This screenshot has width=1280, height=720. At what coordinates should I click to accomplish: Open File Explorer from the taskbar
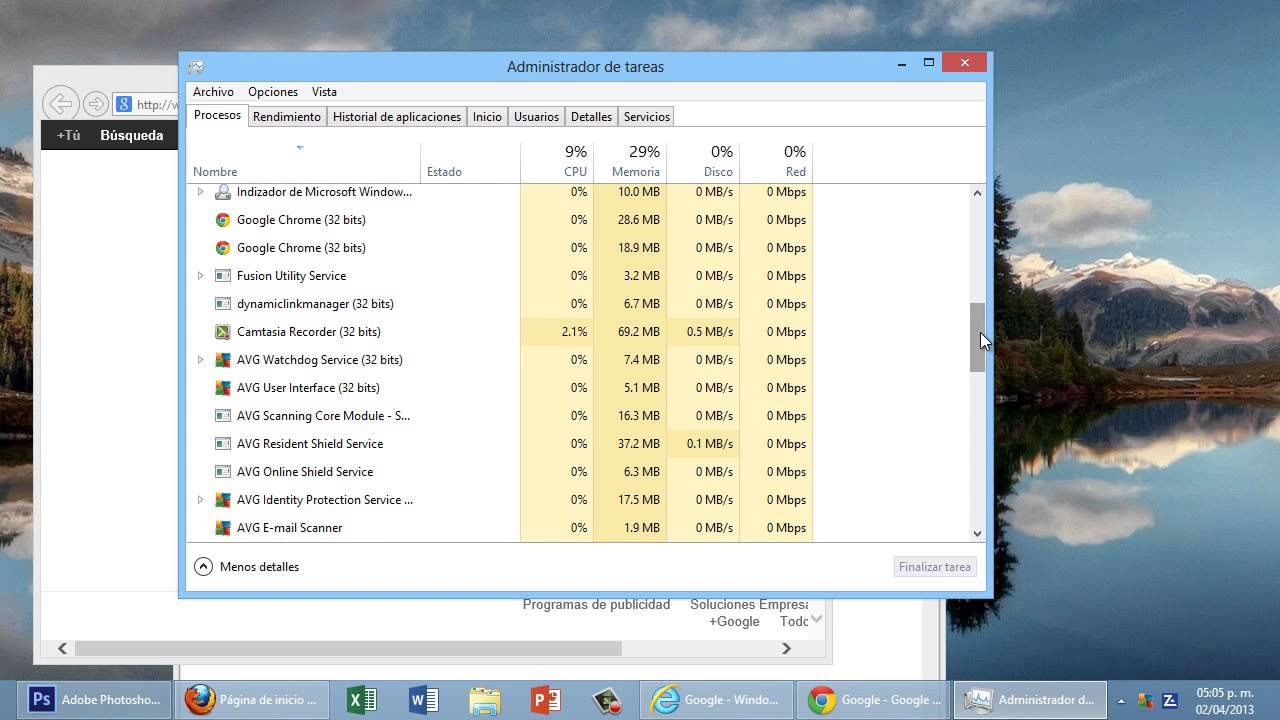[x=485, y=700]
